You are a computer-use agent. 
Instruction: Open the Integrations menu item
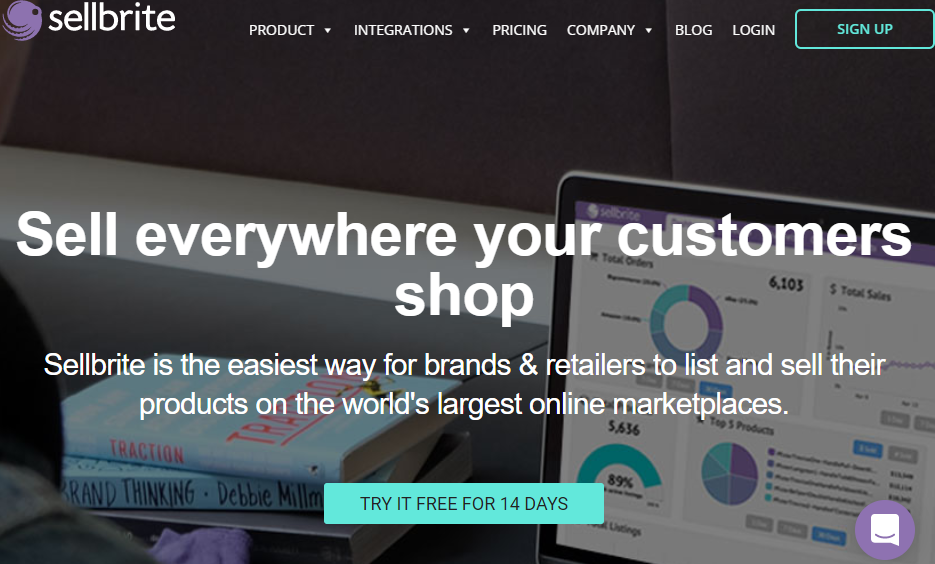tap(403, 30)
